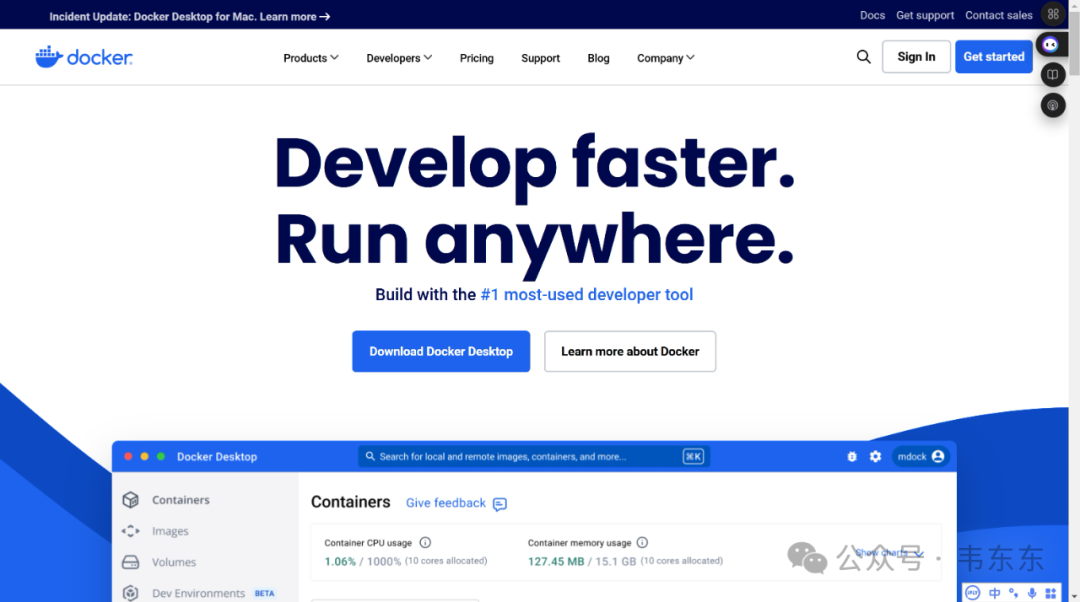Click the podcast broadcast floating icon
Image resolution: width=1080 pixels, height=602 pixels.
[x=1052, y=105]
